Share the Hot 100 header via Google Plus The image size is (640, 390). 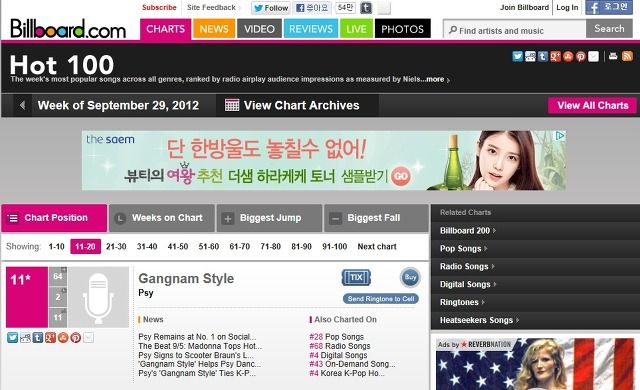click(556, 56)
